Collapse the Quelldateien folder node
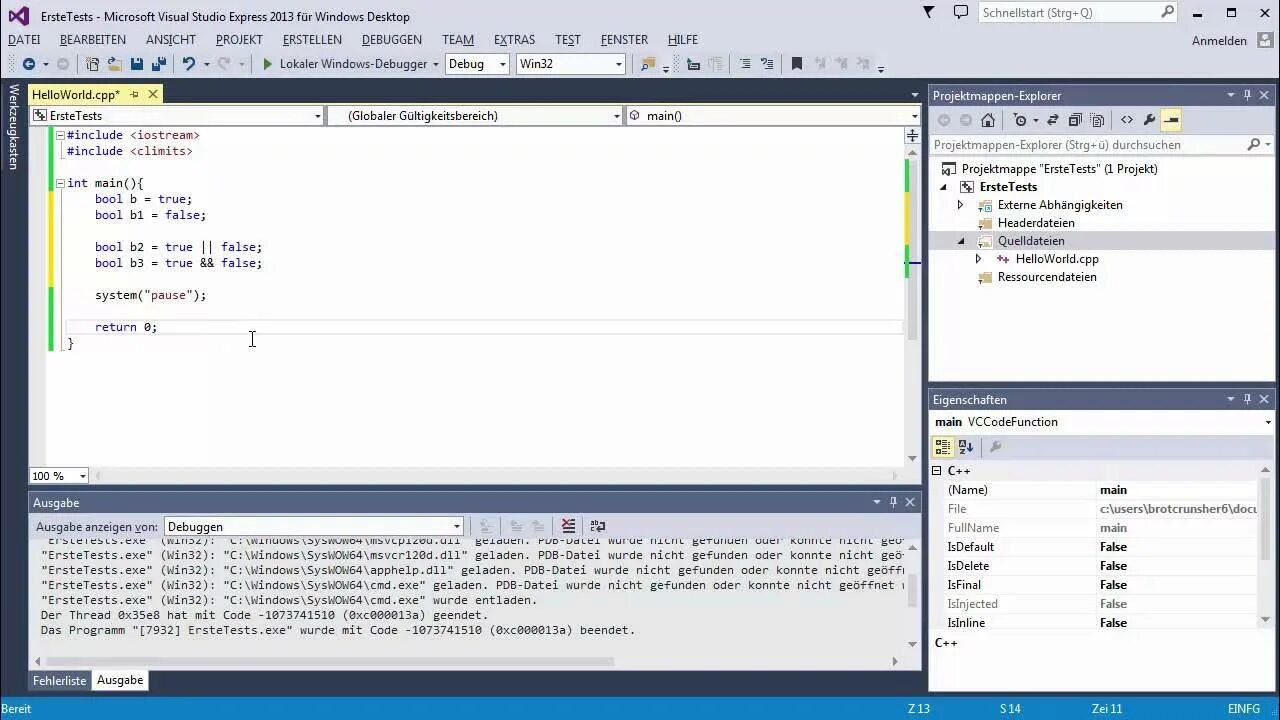The height and width of the screenshot is (720, 1280). pos(961,241)
